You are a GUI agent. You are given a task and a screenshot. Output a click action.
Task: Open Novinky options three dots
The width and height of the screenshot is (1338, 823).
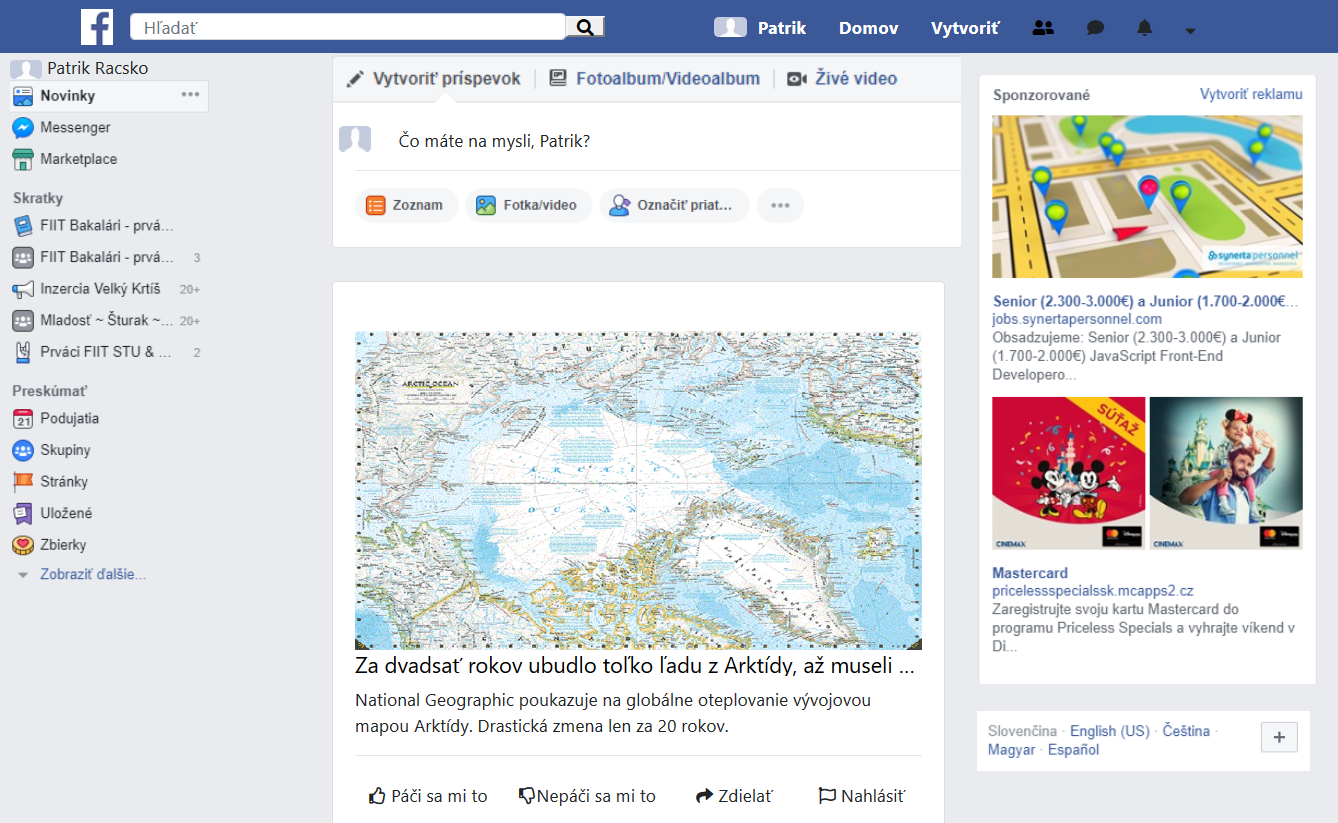pyautogui.click(x=190, y=95)
